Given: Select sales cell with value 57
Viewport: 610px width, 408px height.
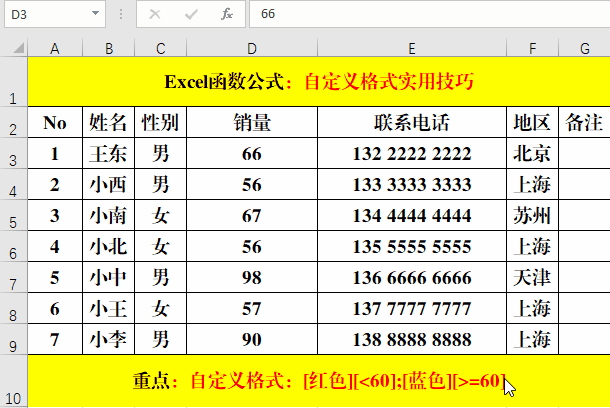Looking at the screenshot, I should [252, 308].
